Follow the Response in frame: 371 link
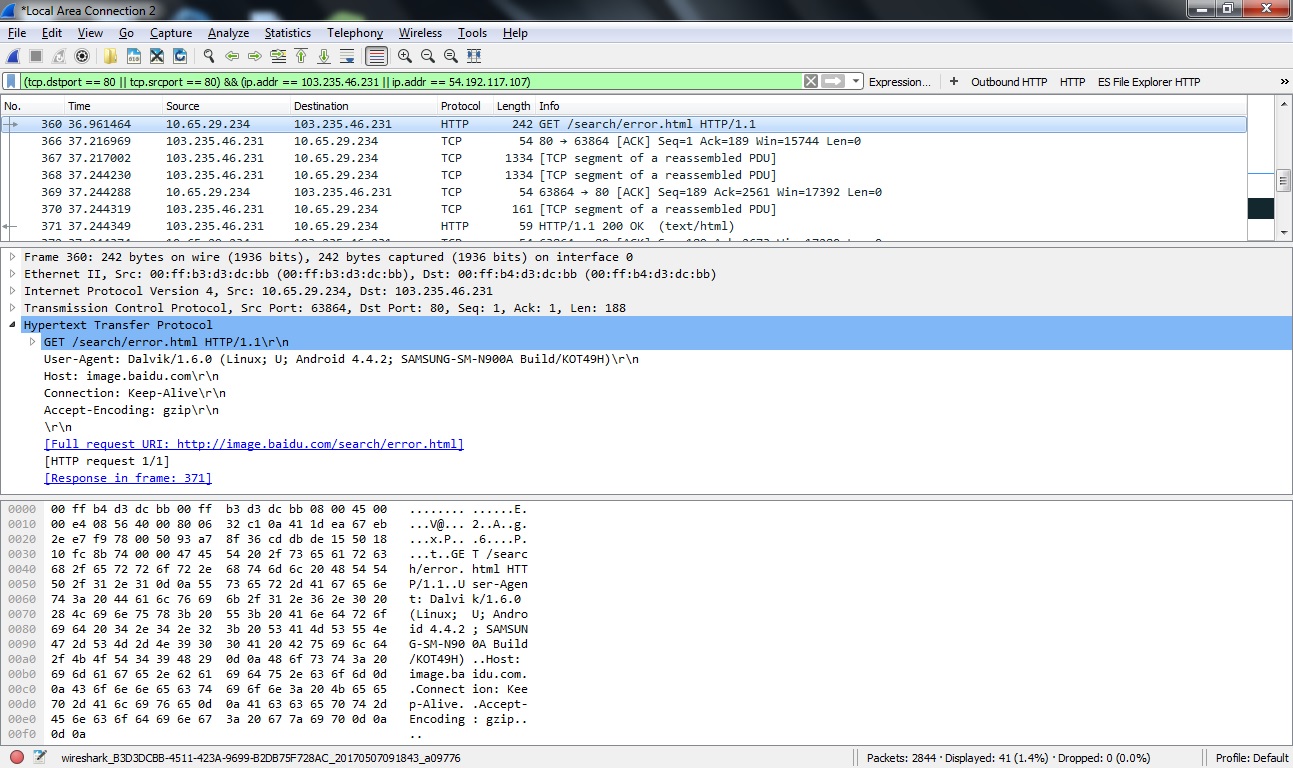Viewport: 1293px width, 768px height. [127, 478]
